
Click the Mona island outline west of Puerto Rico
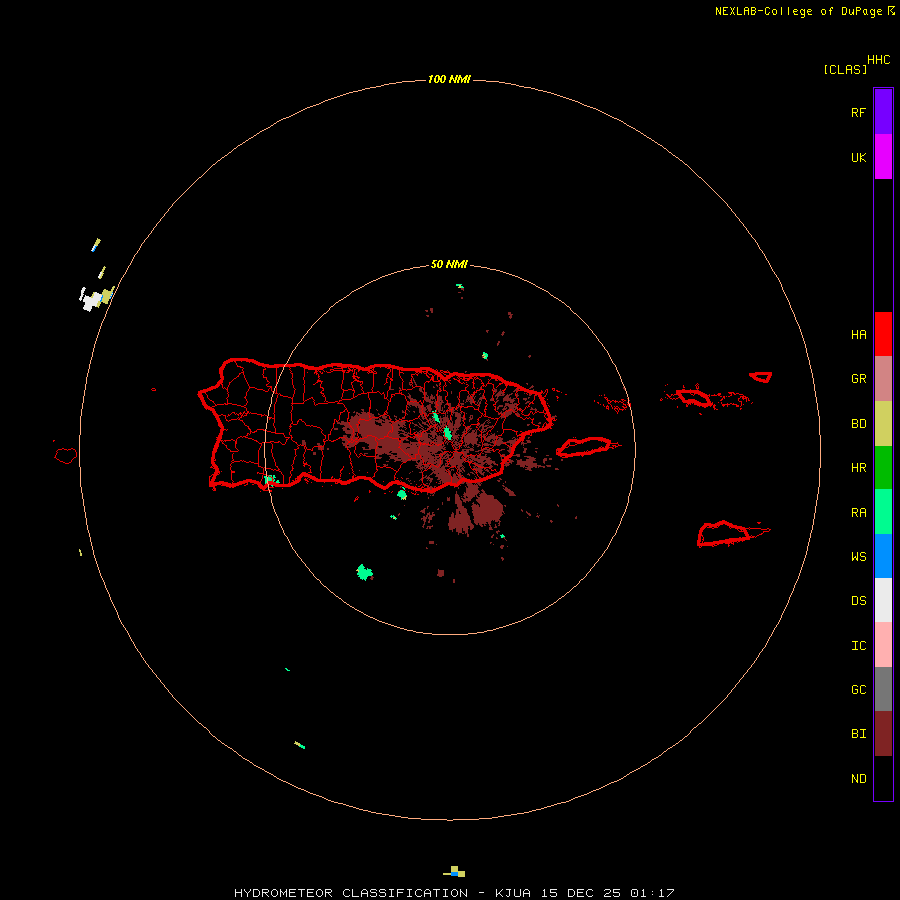coord(66,456)
